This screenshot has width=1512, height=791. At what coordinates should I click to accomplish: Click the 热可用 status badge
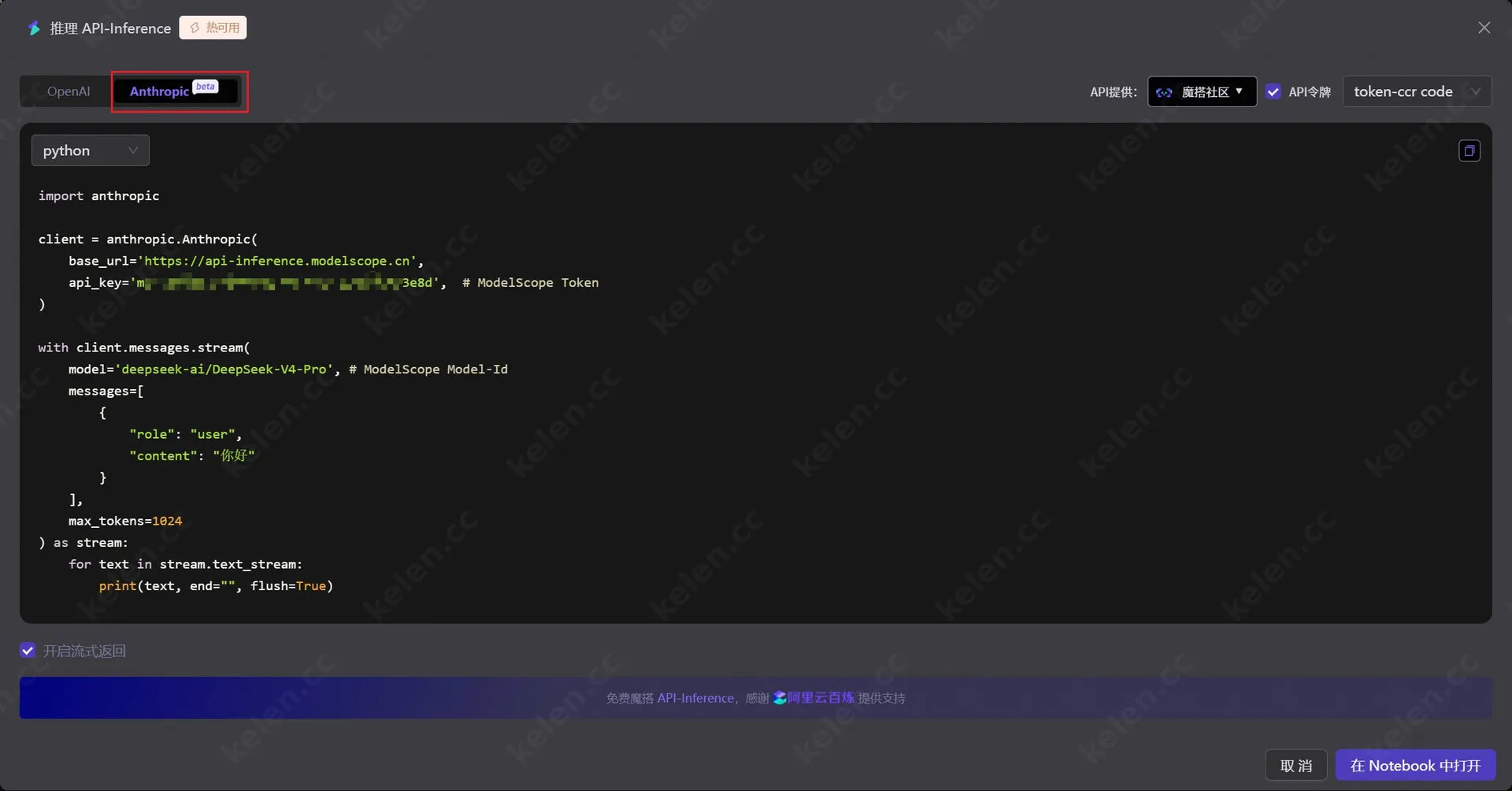(x=213, y=28)
